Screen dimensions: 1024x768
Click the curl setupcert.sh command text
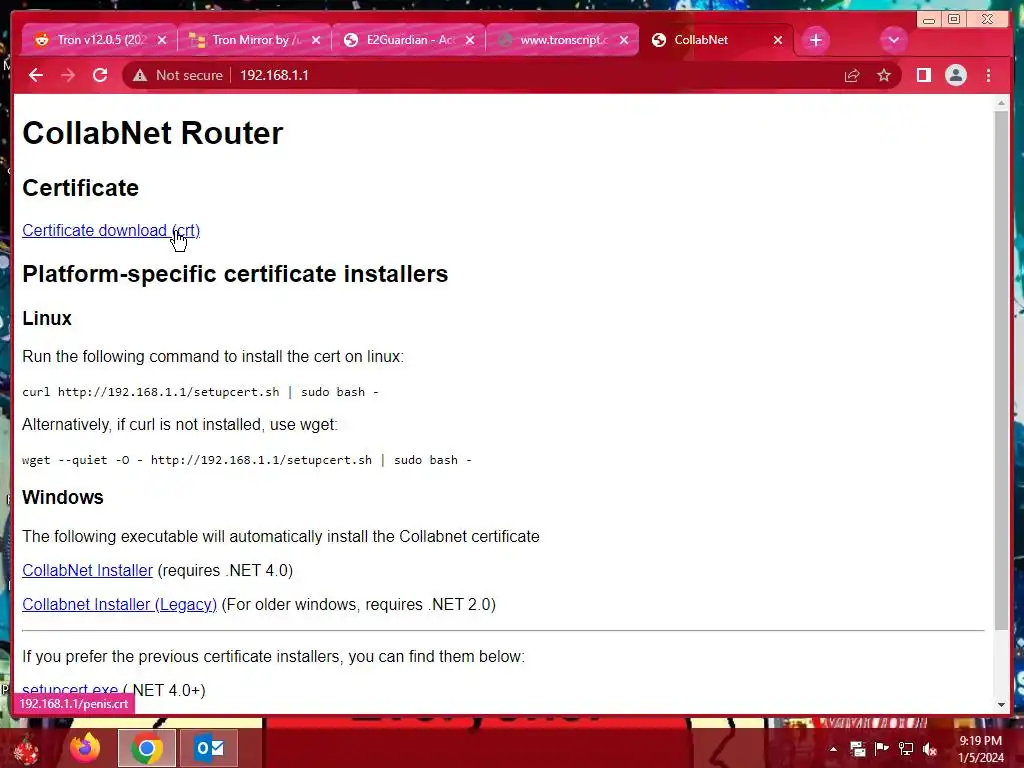(200, 392)
